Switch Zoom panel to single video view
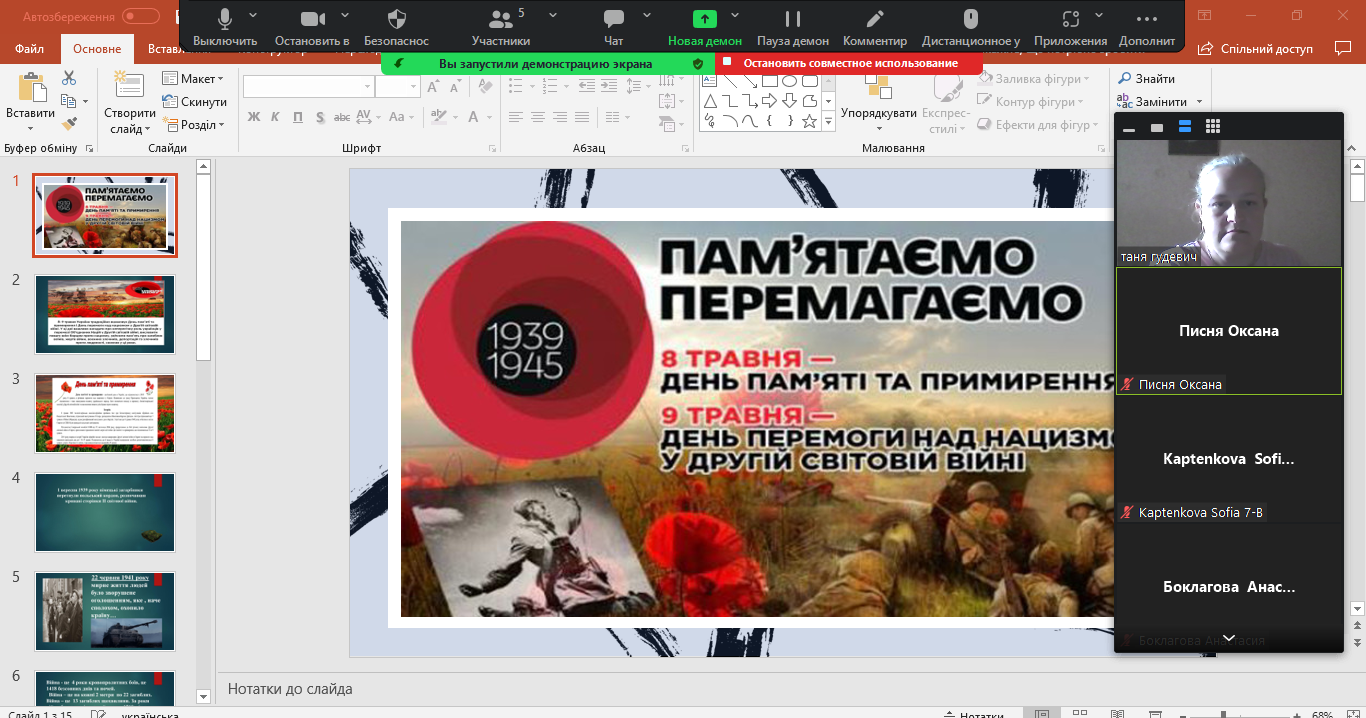 (1157, 127)
